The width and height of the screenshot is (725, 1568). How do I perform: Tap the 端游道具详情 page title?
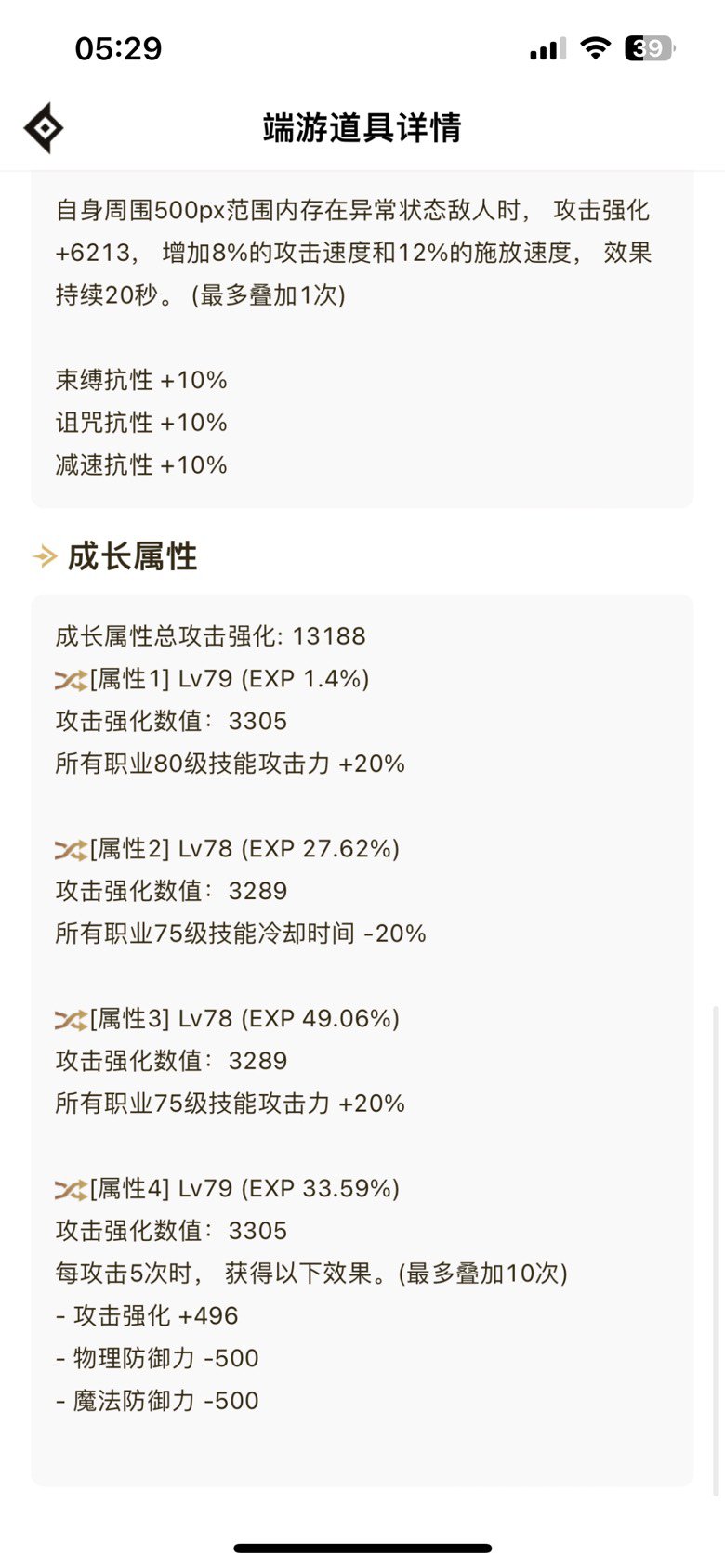point(362,127)
